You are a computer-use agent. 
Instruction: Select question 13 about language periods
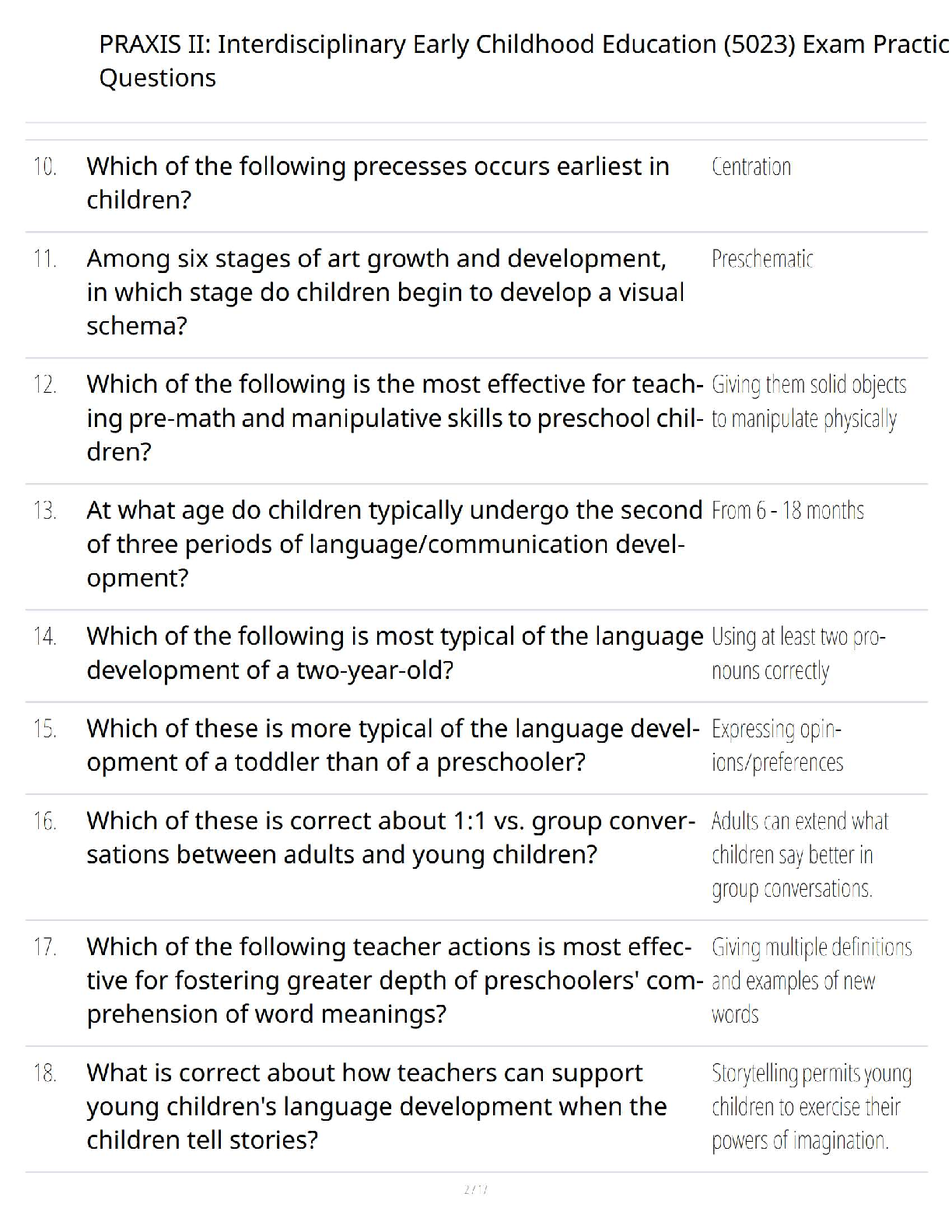(x=394, y=544)
